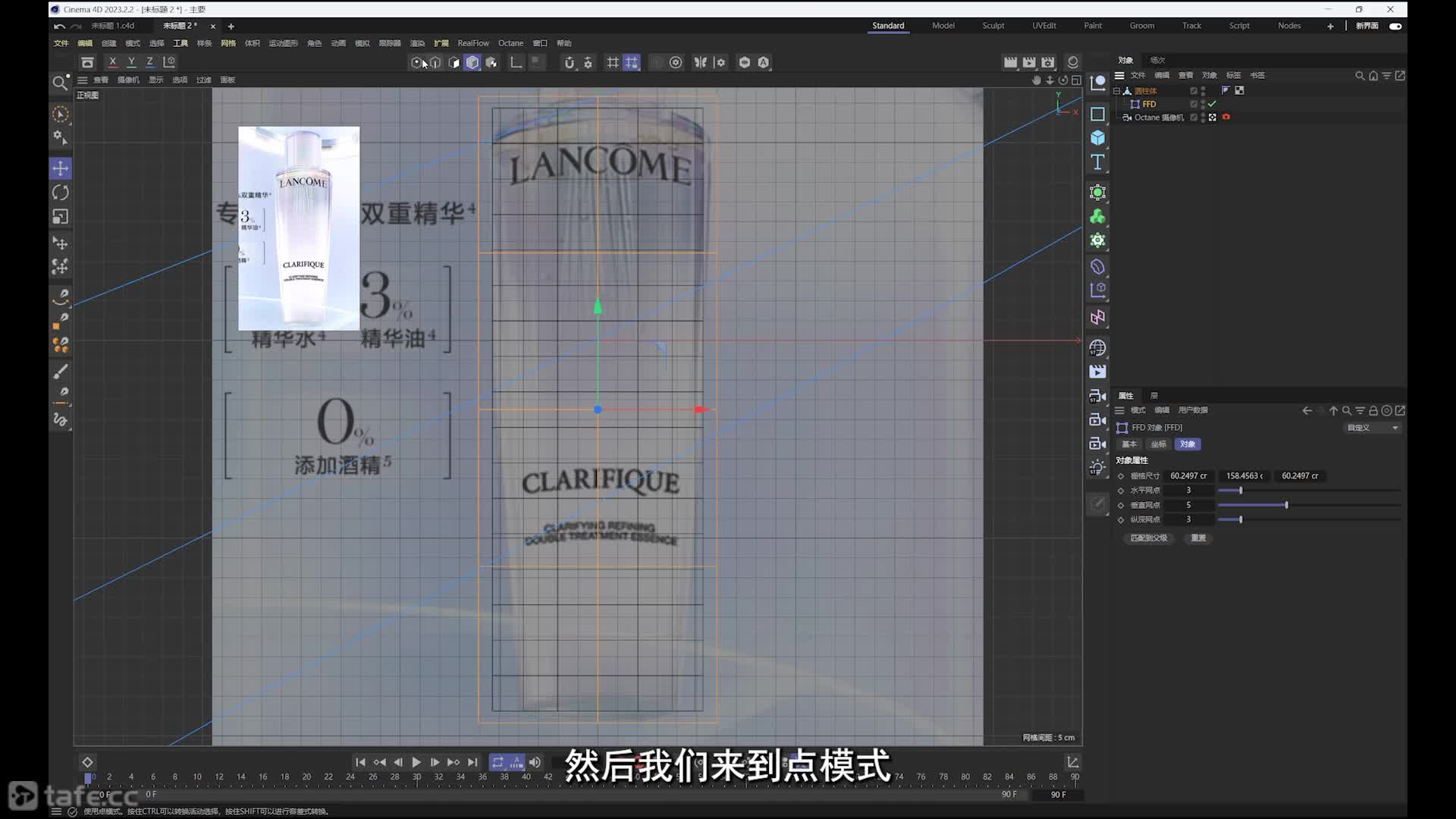This screenshot has height=819, width=1456.
Task: Click the 匹配到父级 button
Action: click(x=1149, y=538)
